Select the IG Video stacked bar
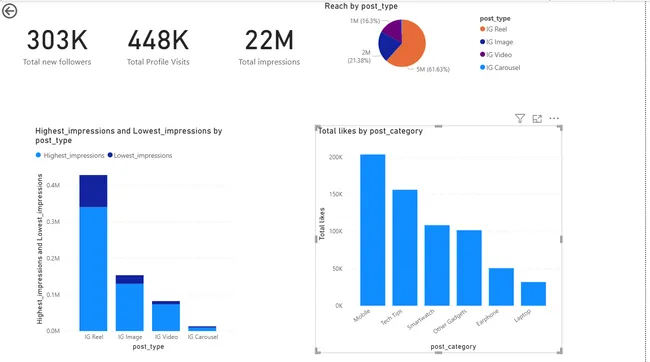This screenshot has width=650, height=362. (x=166, y=316)
